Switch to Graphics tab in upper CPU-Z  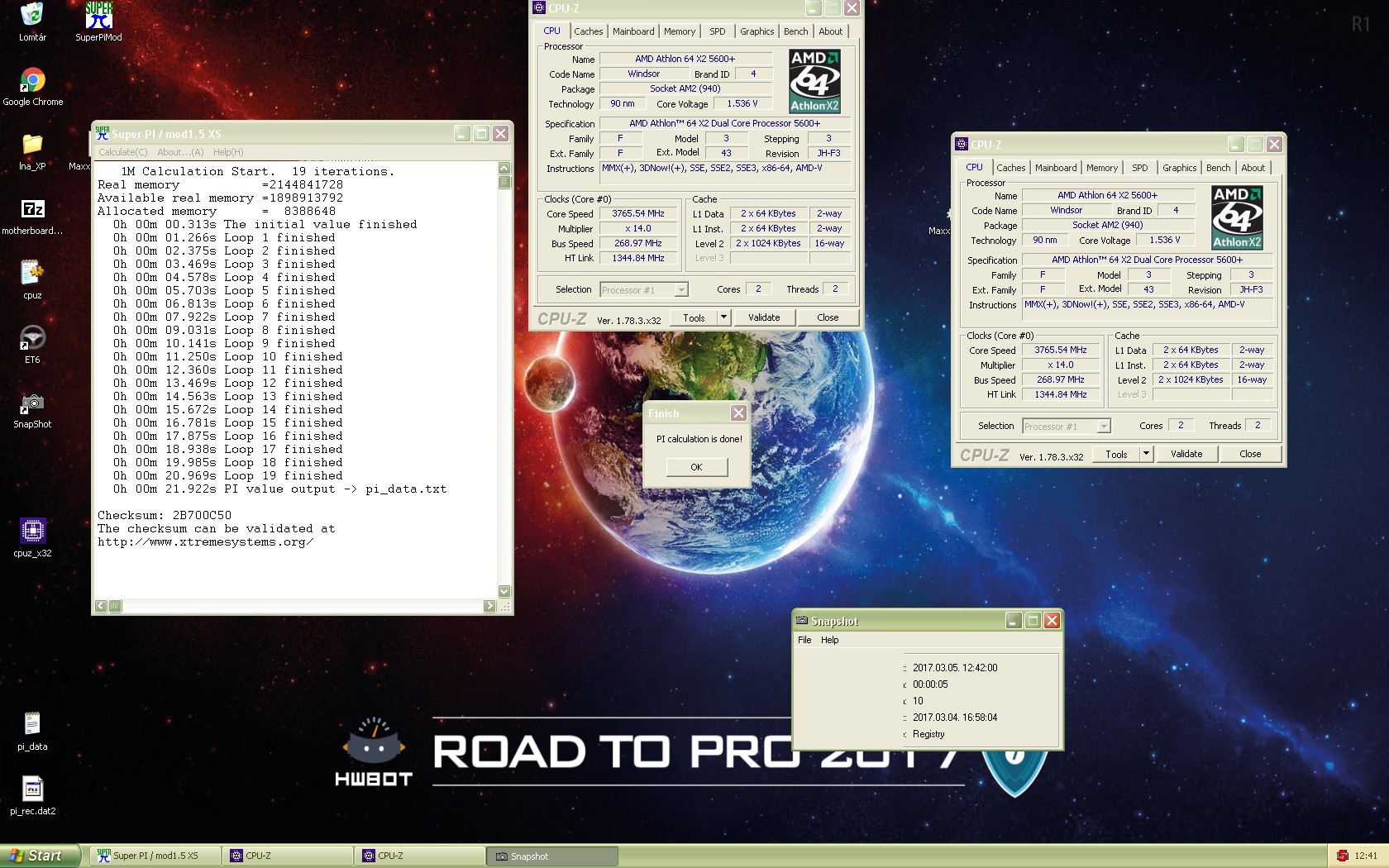[757, 31]
